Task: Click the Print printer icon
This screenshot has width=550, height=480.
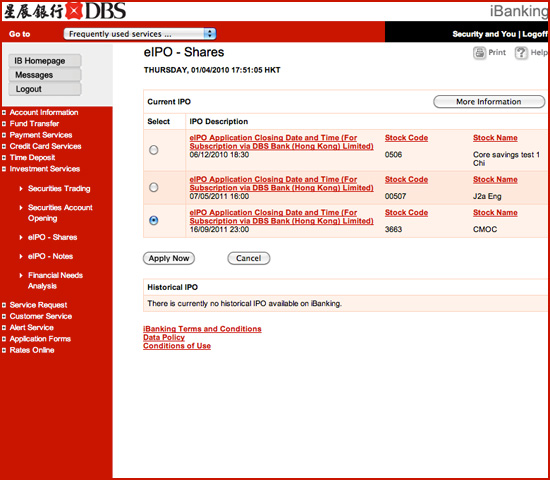Action: tap(479, 53)
